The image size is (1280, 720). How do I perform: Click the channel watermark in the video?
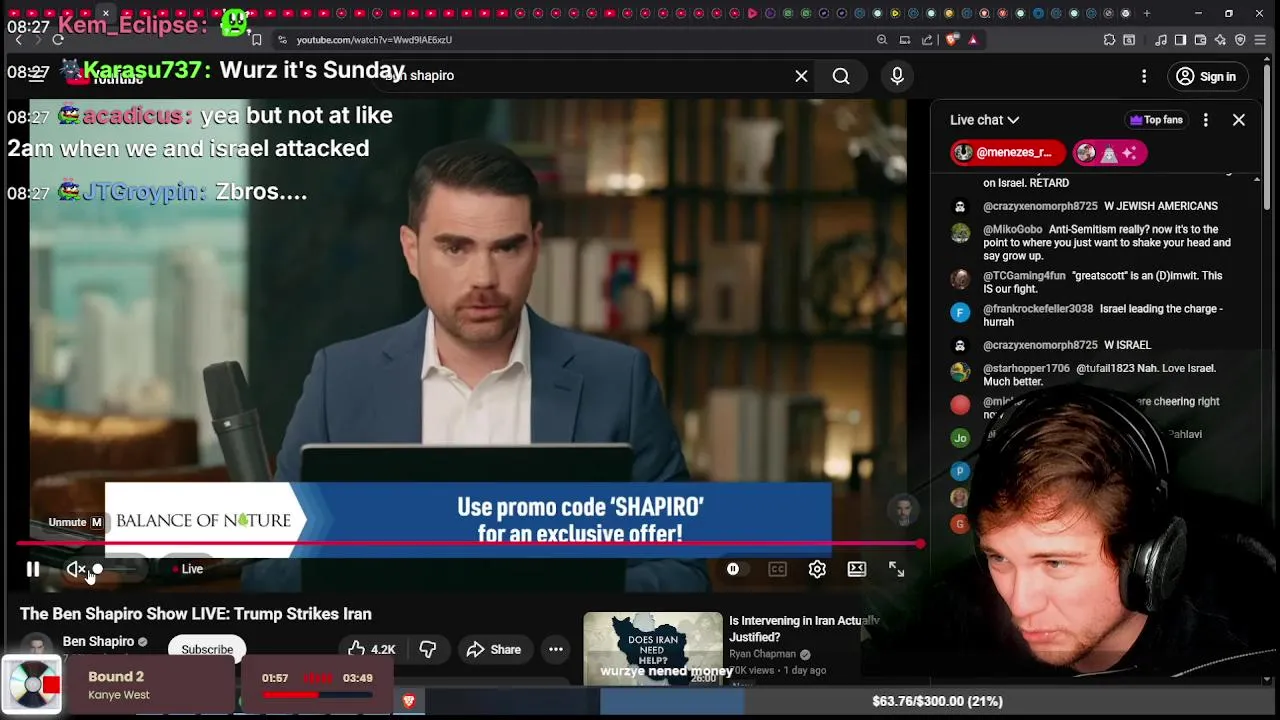(x=903, y=511)
